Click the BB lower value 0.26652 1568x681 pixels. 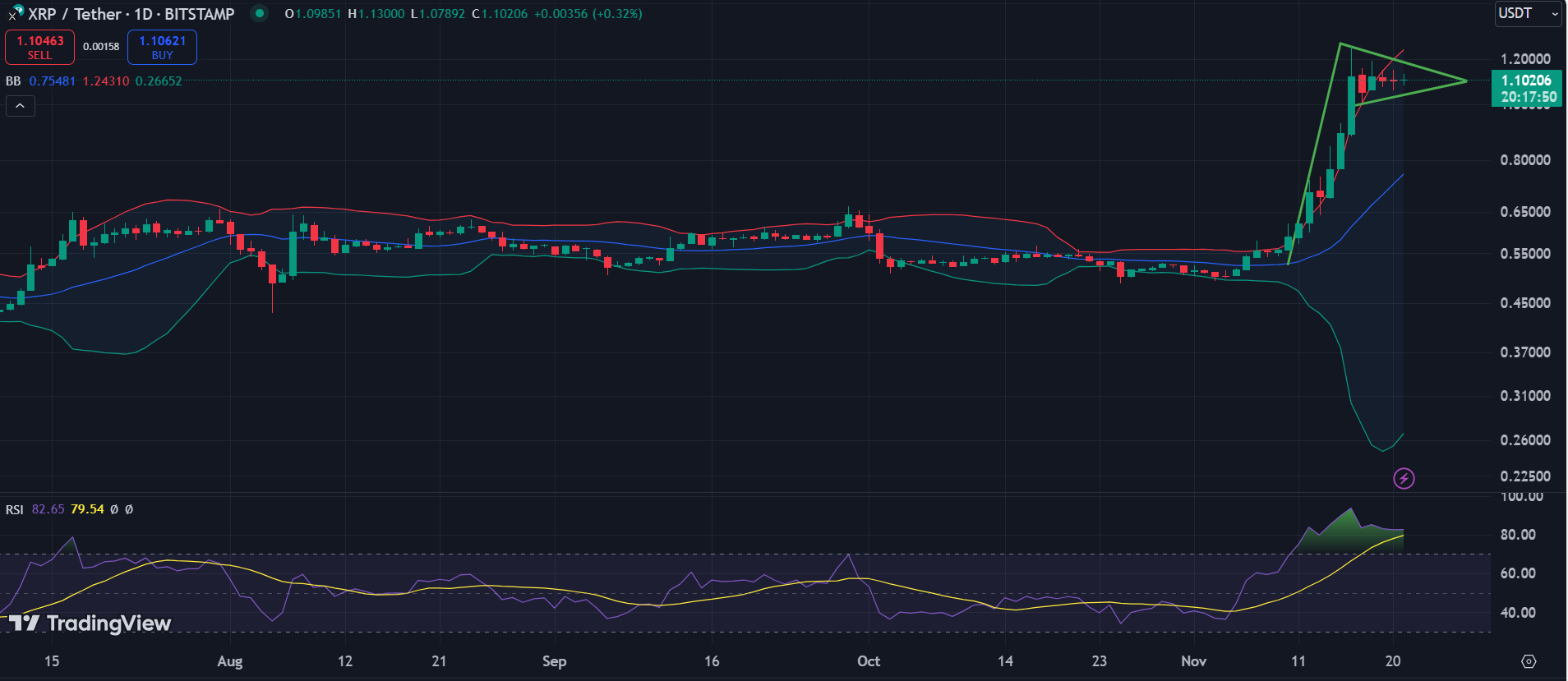tap(159, 81)
